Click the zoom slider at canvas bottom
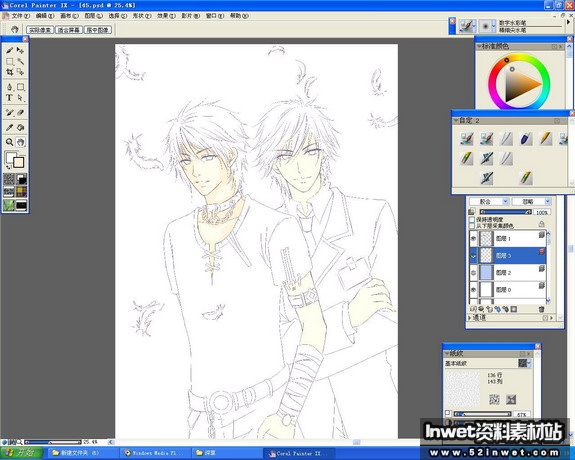575x460 pixels. click(x=52, y=442)
